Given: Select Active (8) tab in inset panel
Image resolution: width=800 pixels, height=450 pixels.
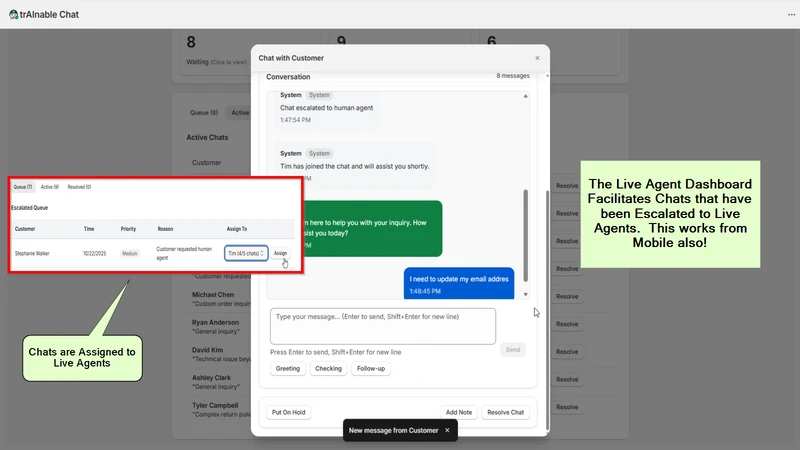Looking at the screenshot, I should [50, 187].
